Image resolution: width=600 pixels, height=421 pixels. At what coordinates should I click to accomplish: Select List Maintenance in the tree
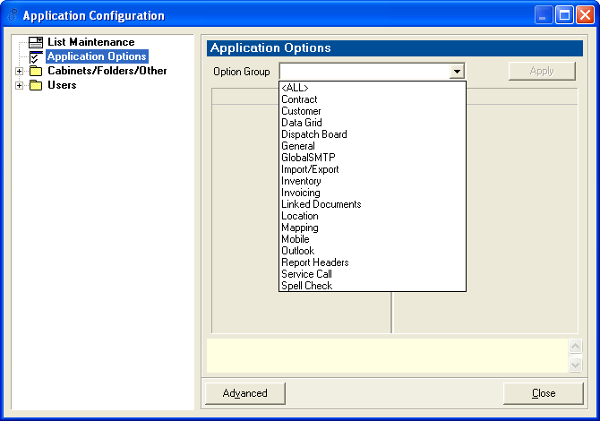[x=91, y=42]
